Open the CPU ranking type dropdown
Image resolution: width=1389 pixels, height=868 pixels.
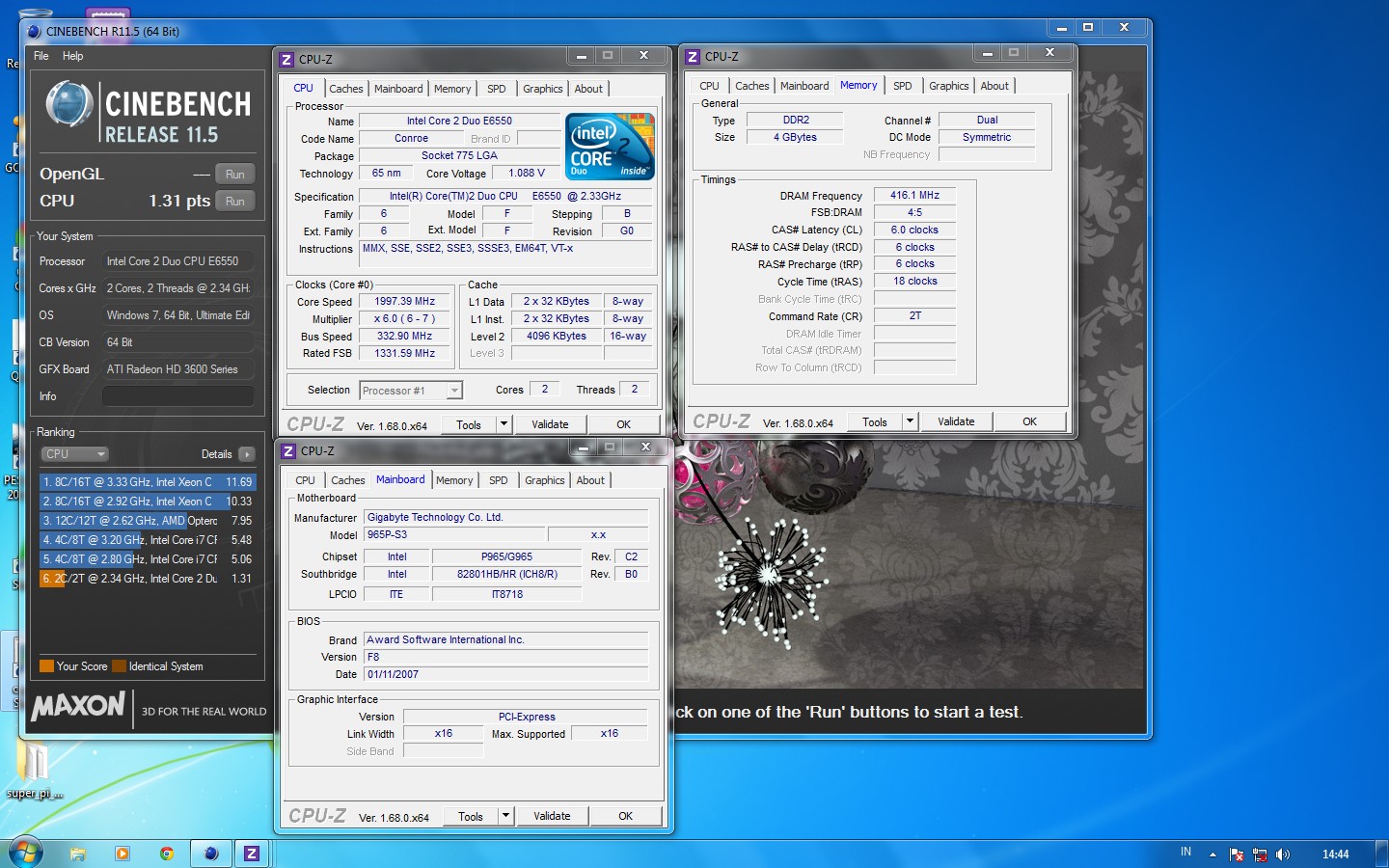75,454
